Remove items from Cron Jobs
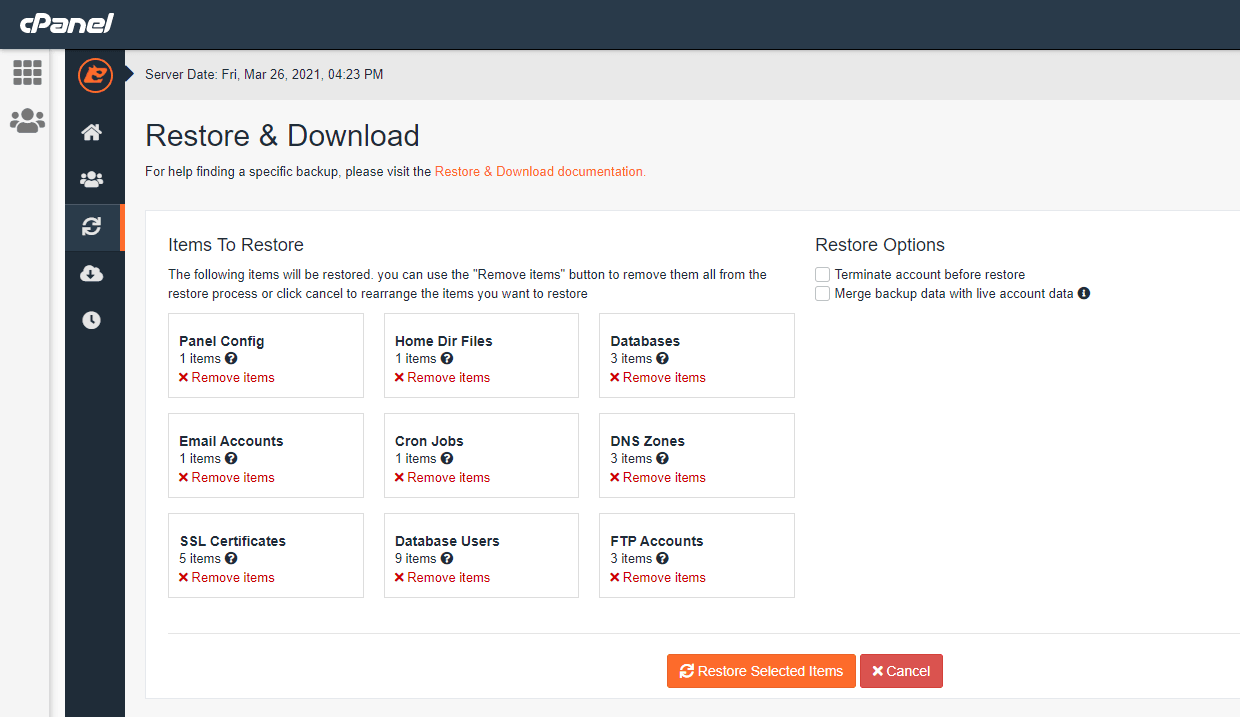1240x717 pixels. (442, 478)
